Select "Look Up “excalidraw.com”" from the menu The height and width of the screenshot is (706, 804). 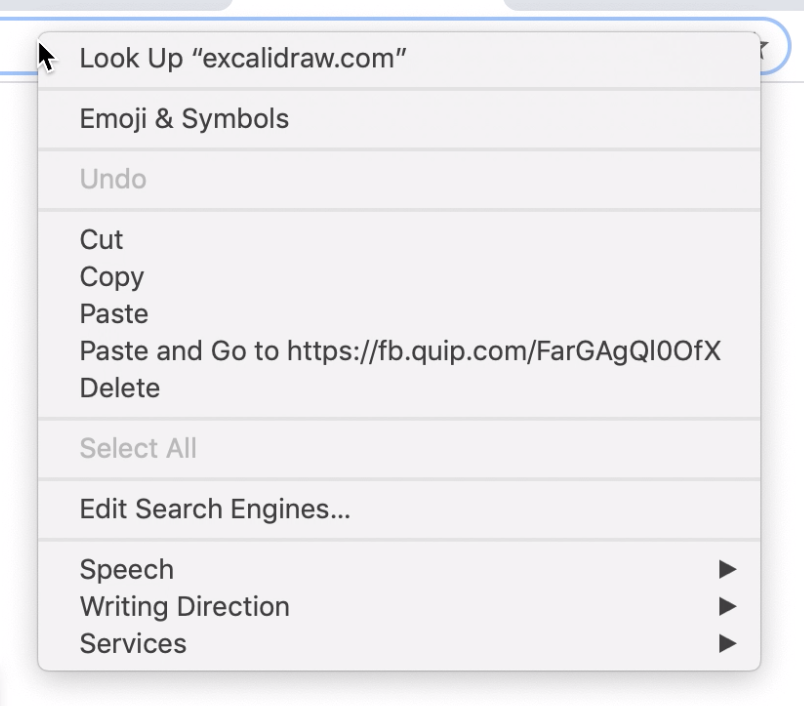click(x=242, y=57)
